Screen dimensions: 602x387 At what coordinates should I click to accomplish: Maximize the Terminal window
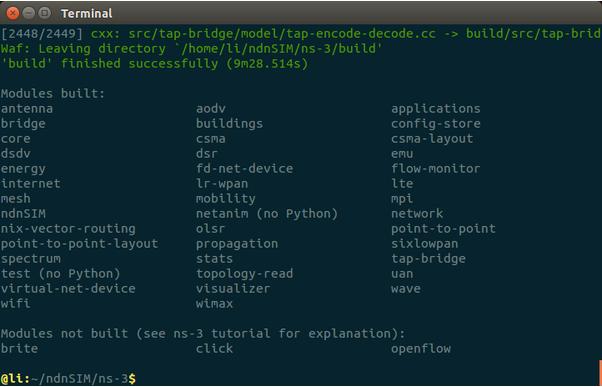pos(45,13)
